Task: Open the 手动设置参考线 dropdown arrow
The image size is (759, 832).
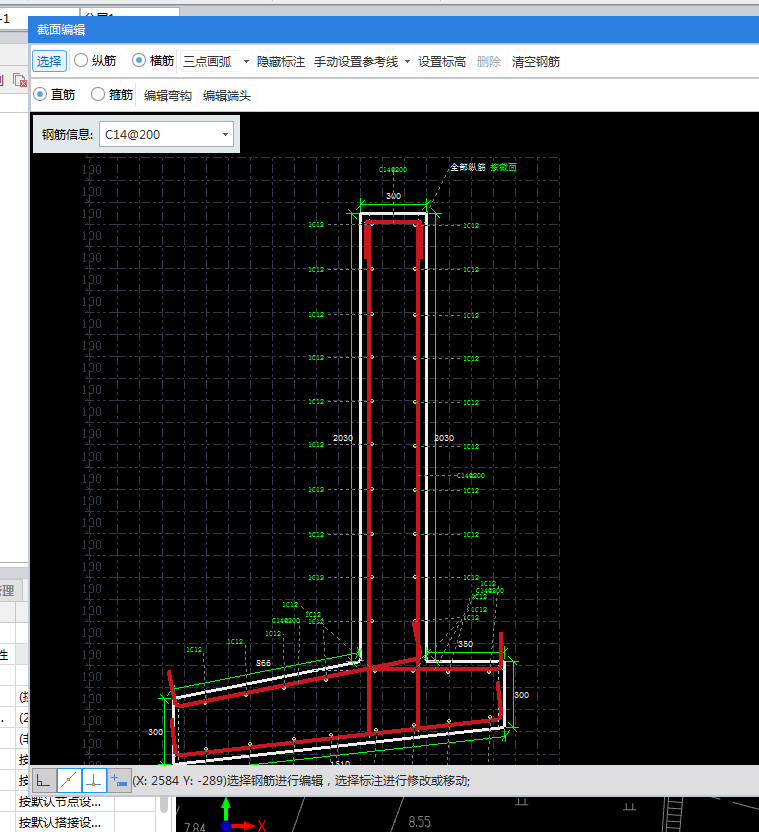Action: click(407, 62)
